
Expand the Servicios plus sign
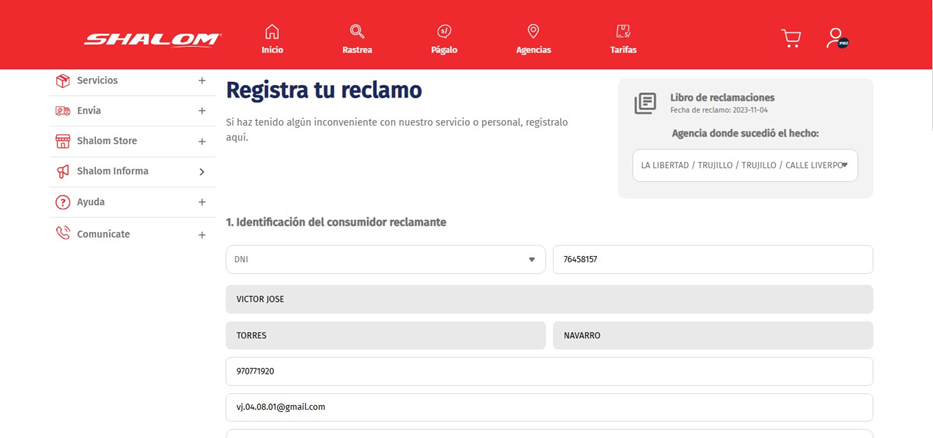tap(202, 81)
